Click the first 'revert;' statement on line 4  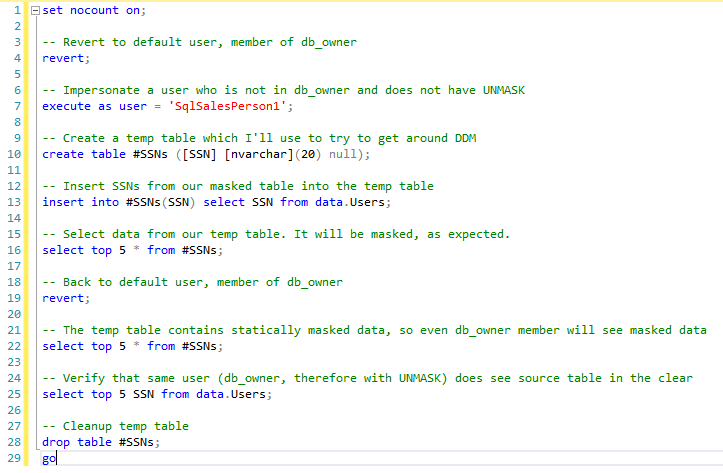point(66,59)
